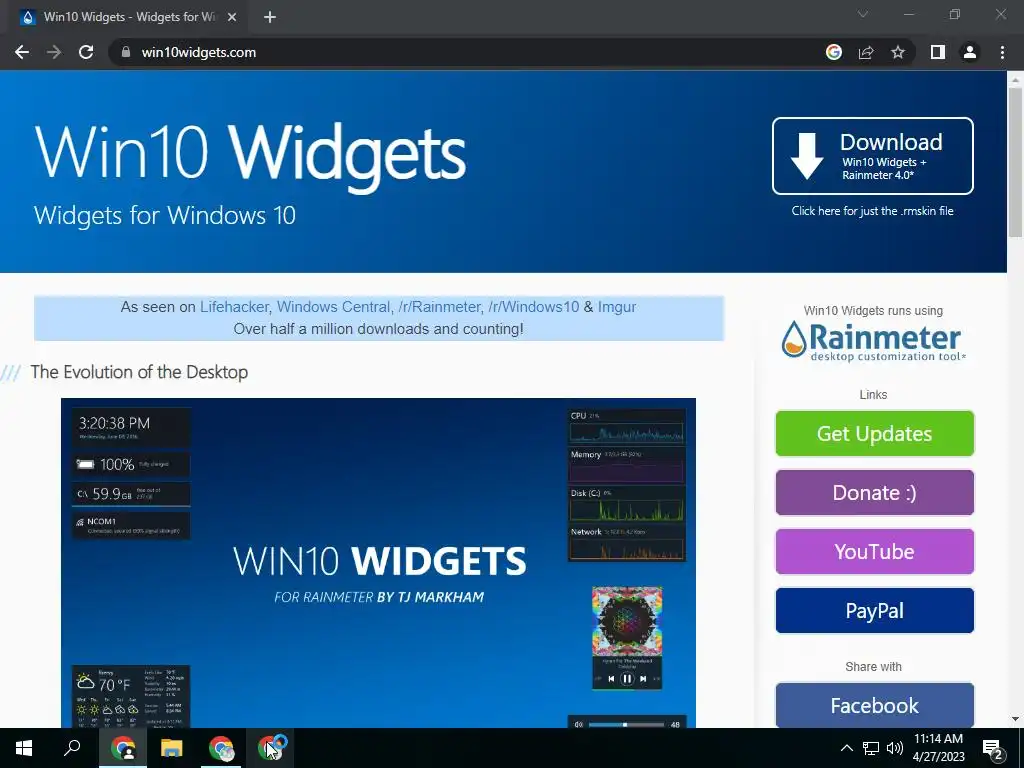Open Chrome three-dot menu
Viewport: 1024px width, 768px height.
(x=1002, y=52)
